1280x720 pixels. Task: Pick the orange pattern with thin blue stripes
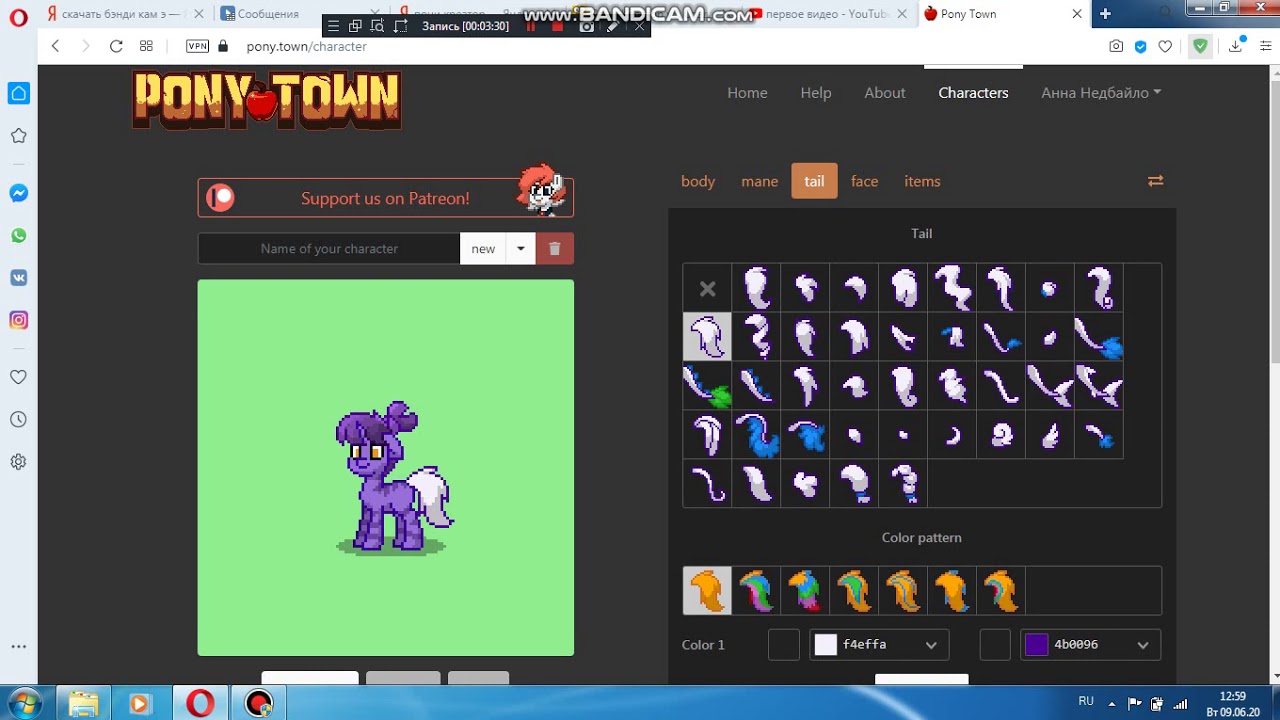[902, 590]
